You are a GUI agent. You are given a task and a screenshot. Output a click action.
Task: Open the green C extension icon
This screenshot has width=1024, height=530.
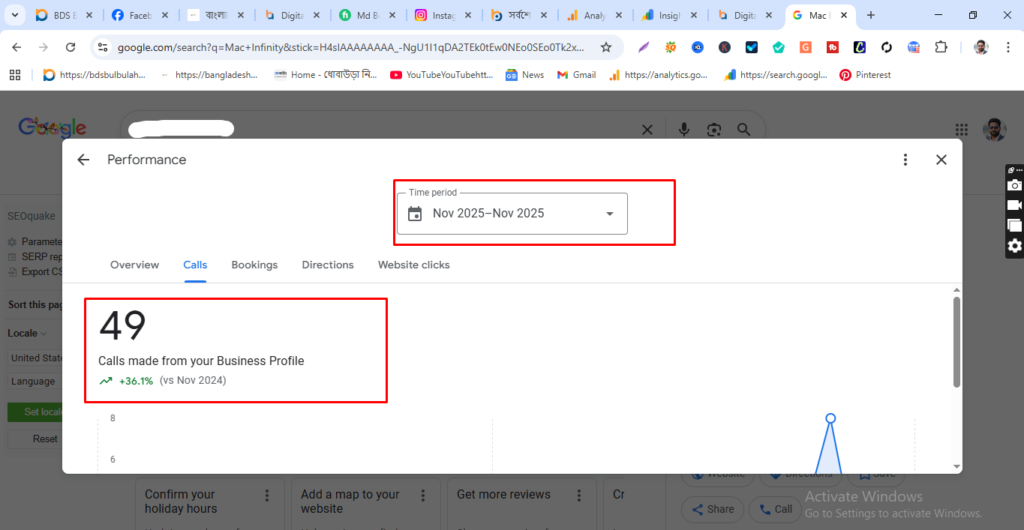pyautogui.click(x=859, y=47)
